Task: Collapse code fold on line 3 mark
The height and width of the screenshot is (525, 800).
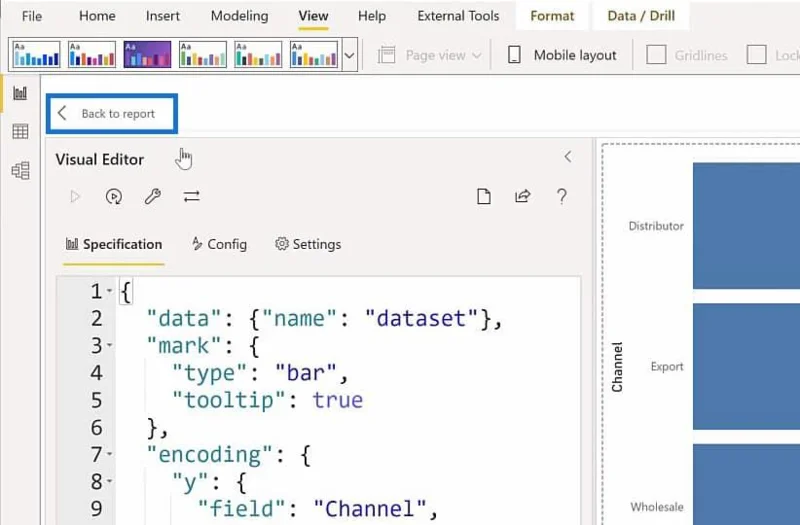Action: pyautogui.click(x=109, y=345)
